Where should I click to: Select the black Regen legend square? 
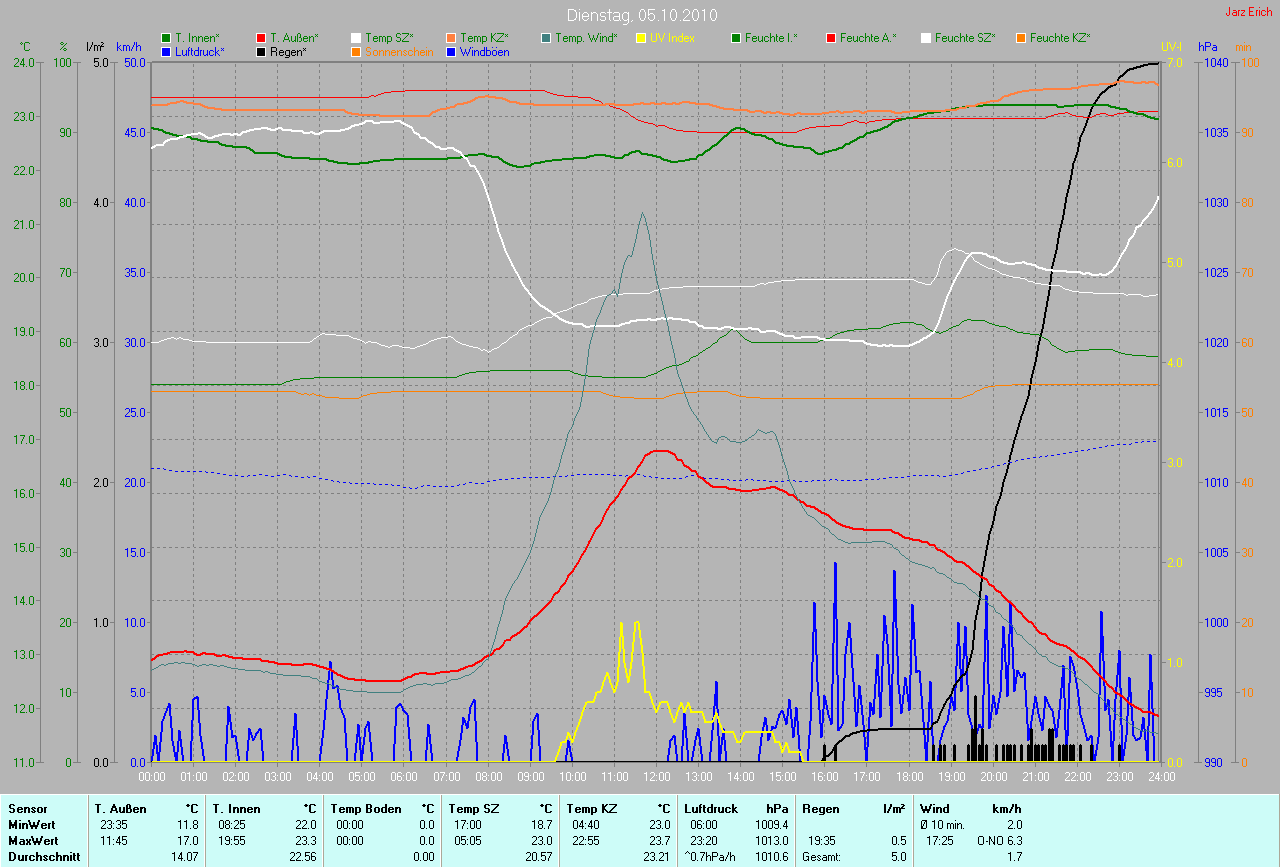click(x=261, y=51)
